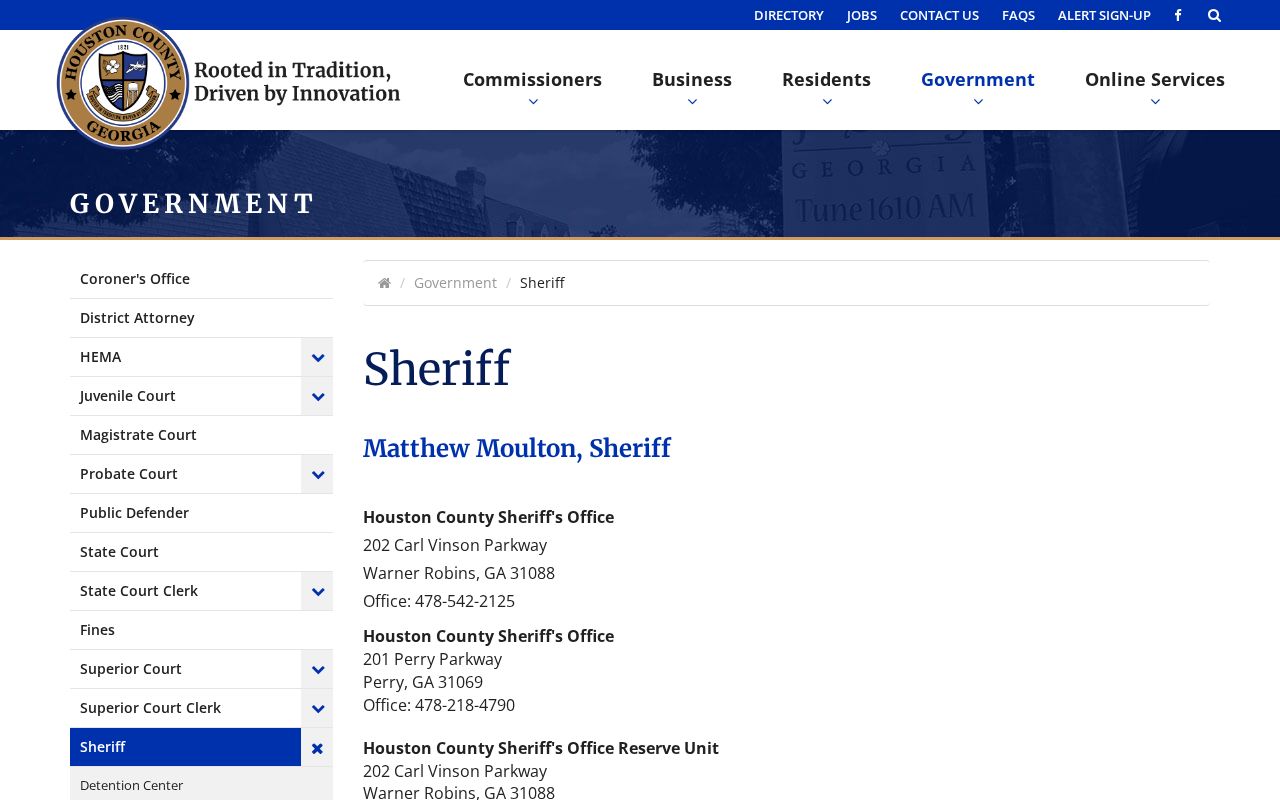1280x800 pixels.
Task: Expand the Probate Court submenu
Action: 317,474
